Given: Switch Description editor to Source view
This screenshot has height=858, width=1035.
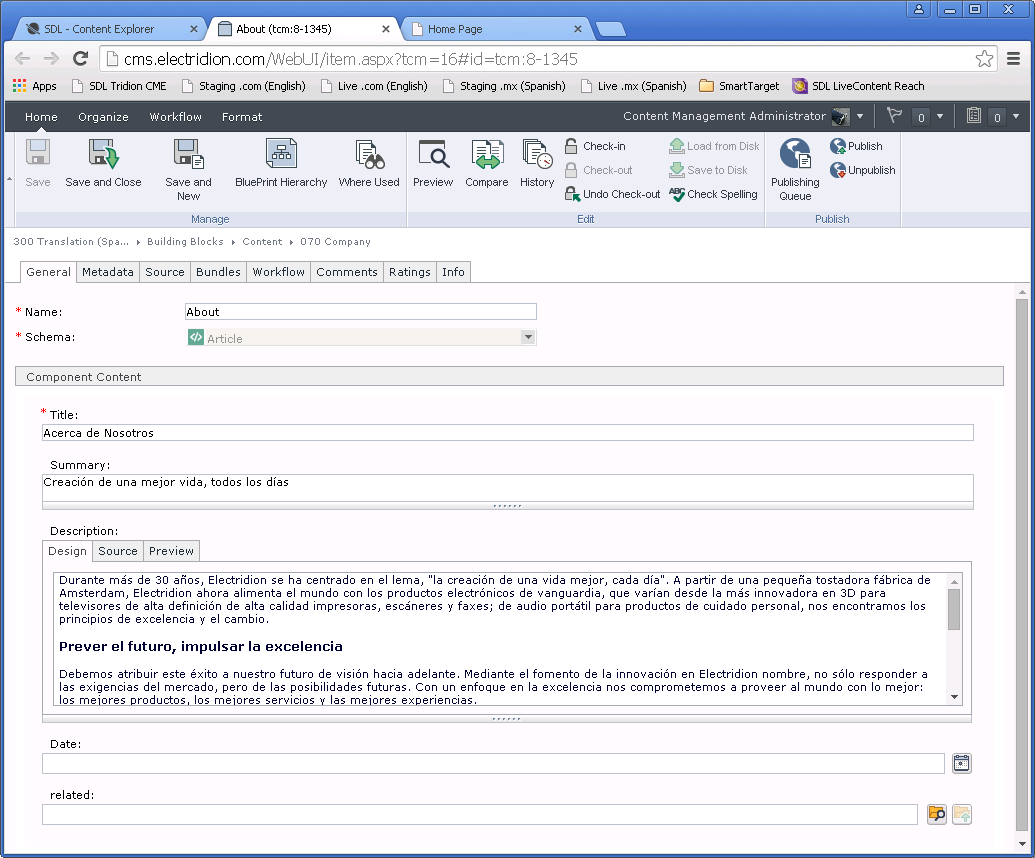Looking at the screenshot, I should (x=118, y=551).
